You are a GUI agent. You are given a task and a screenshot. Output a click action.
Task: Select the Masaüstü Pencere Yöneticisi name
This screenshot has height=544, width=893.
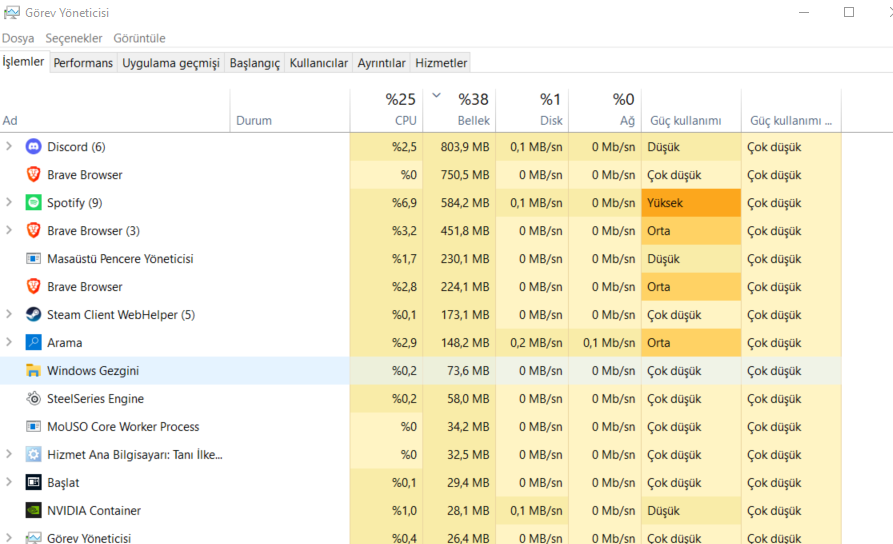120,259
